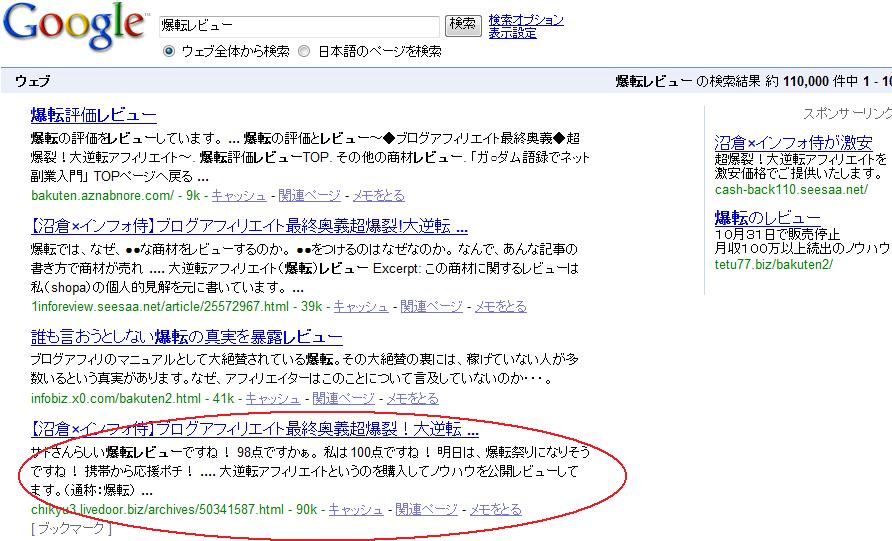The width and height of the screenshot is (892, 541).
Task: Click the URL text 1inforeview.seesaa.net/article/25572967.html
Action: tap(160, 307)
